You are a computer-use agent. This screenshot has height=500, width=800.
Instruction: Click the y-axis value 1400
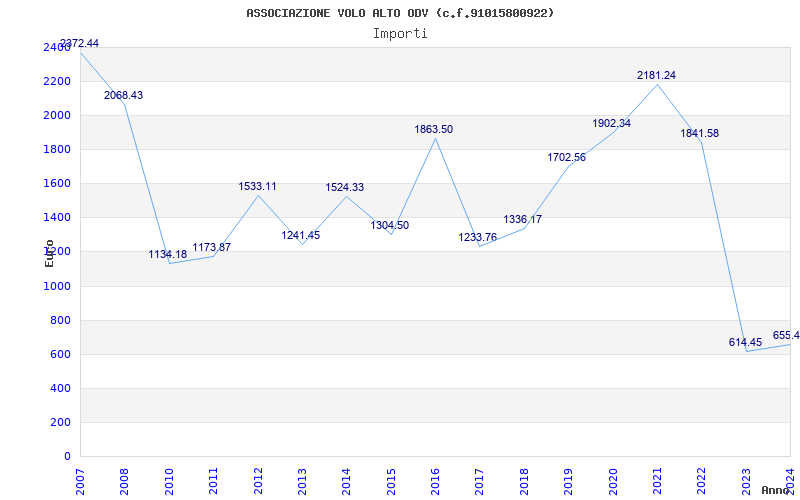(x=57, y=218)
